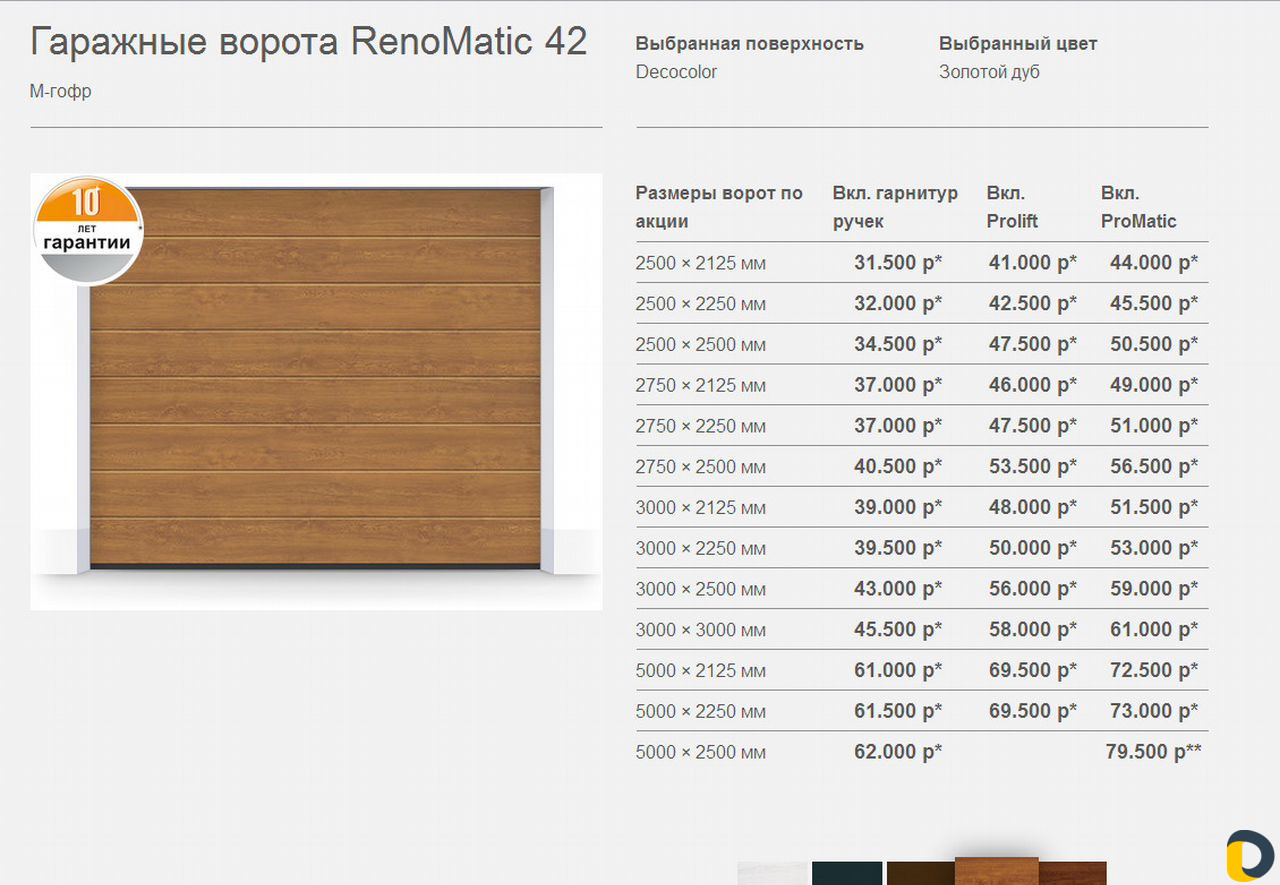
Task: Click the price '59.000 р*'
Action: tap(1154, 589)
